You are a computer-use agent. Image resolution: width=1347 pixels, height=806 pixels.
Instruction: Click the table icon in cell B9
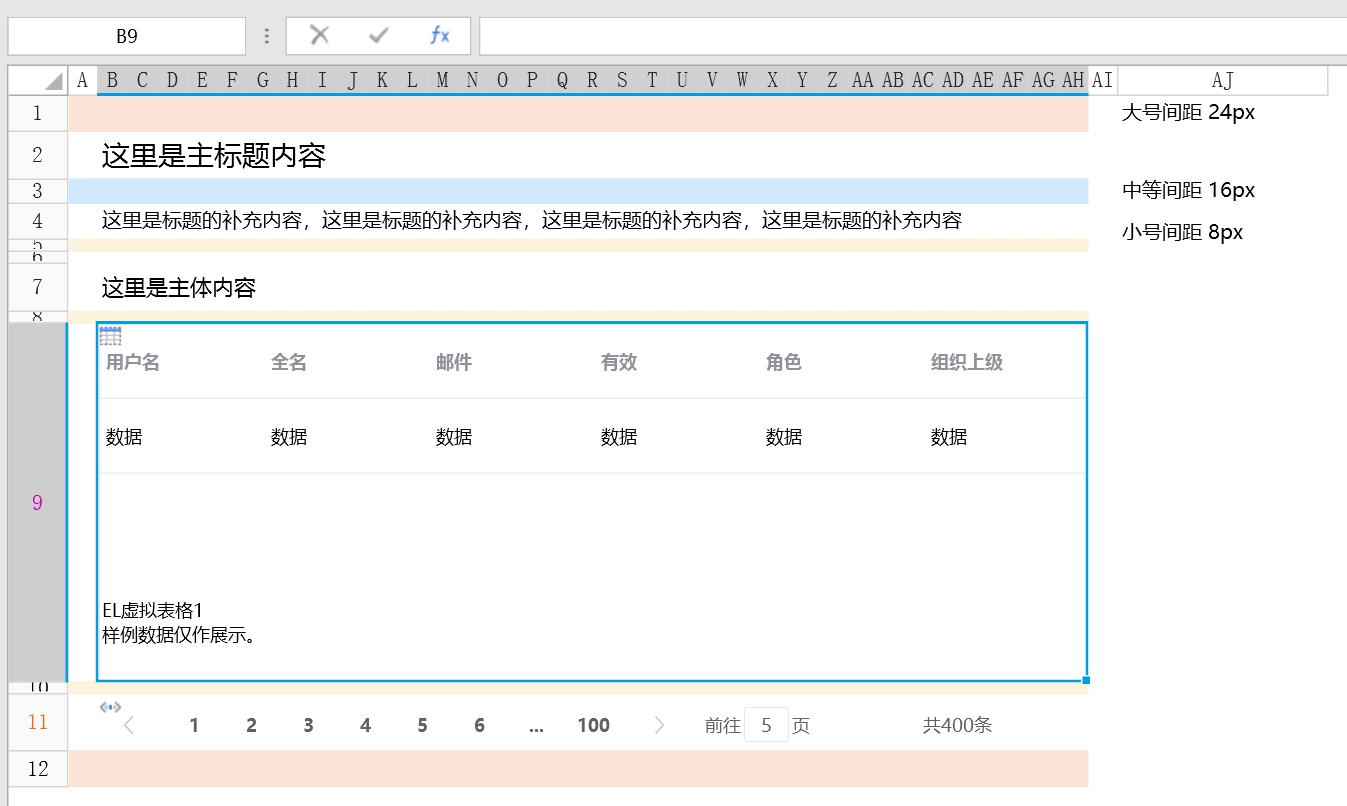click(110, 335)
